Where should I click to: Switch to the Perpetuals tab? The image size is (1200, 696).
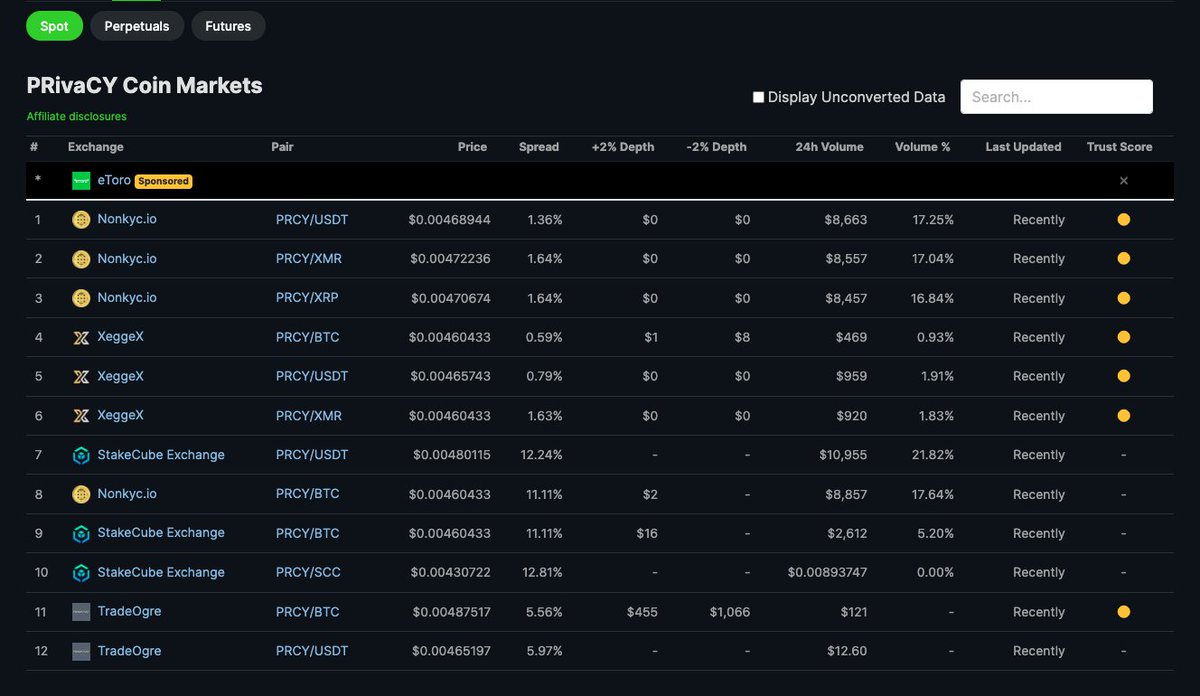coord(137,26)
